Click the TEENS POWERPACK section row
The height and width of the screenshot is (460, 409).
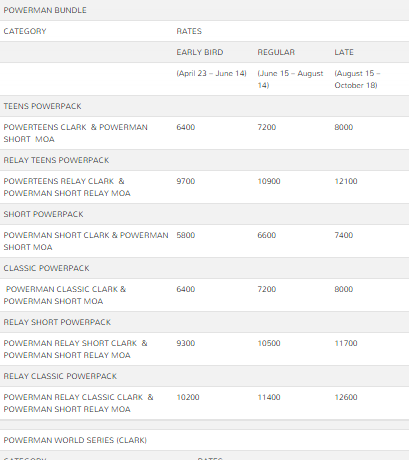tap(204, 106)
